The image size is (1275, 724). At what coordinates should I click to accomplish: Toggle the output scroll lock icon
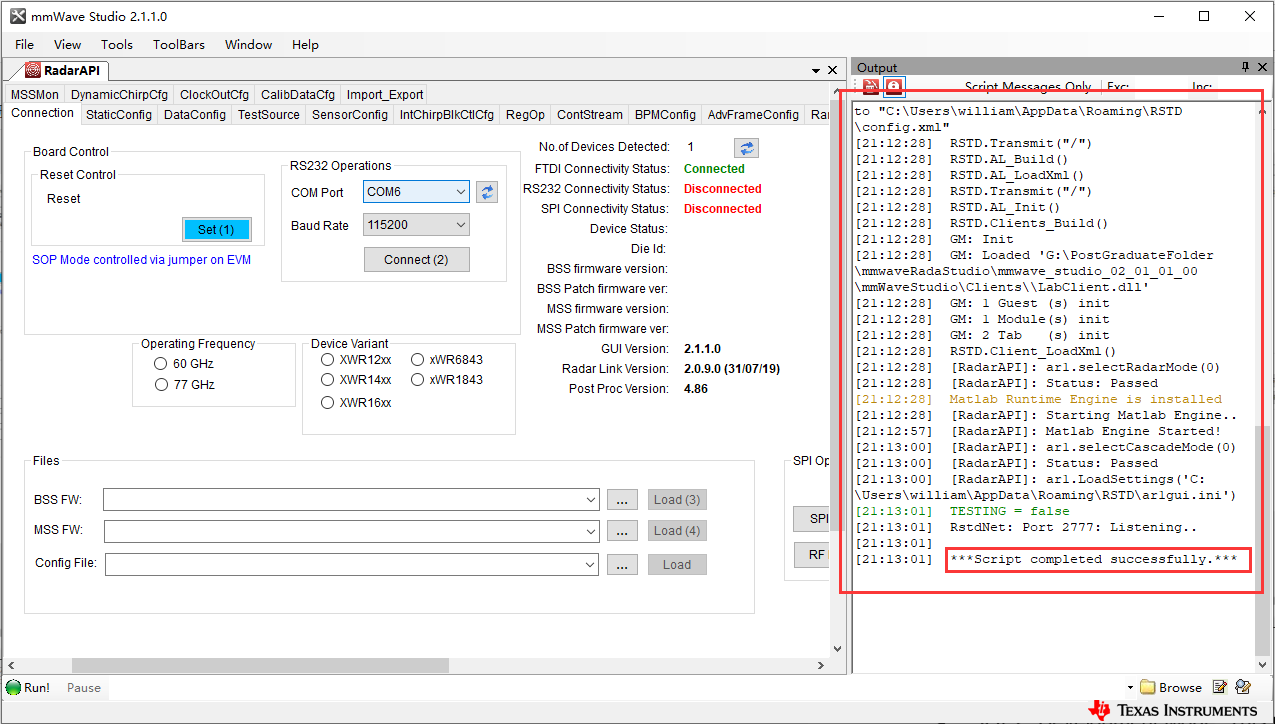[894, 87]
